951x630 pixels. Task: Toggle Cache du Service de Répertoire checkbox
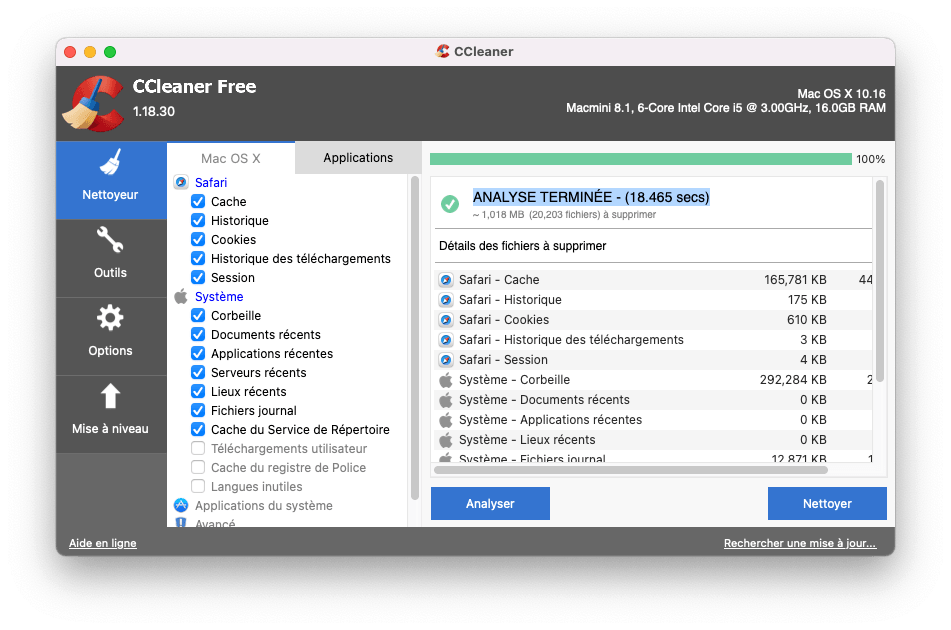point(198,429)
